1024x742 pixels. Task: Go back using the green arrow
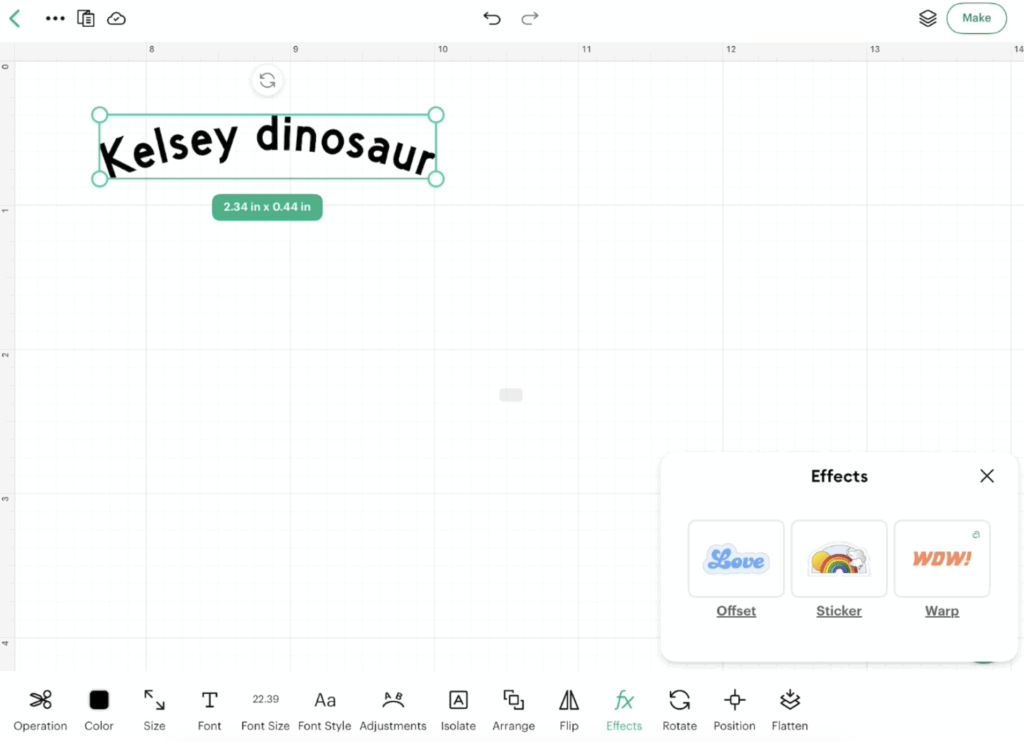coord(15,18)
